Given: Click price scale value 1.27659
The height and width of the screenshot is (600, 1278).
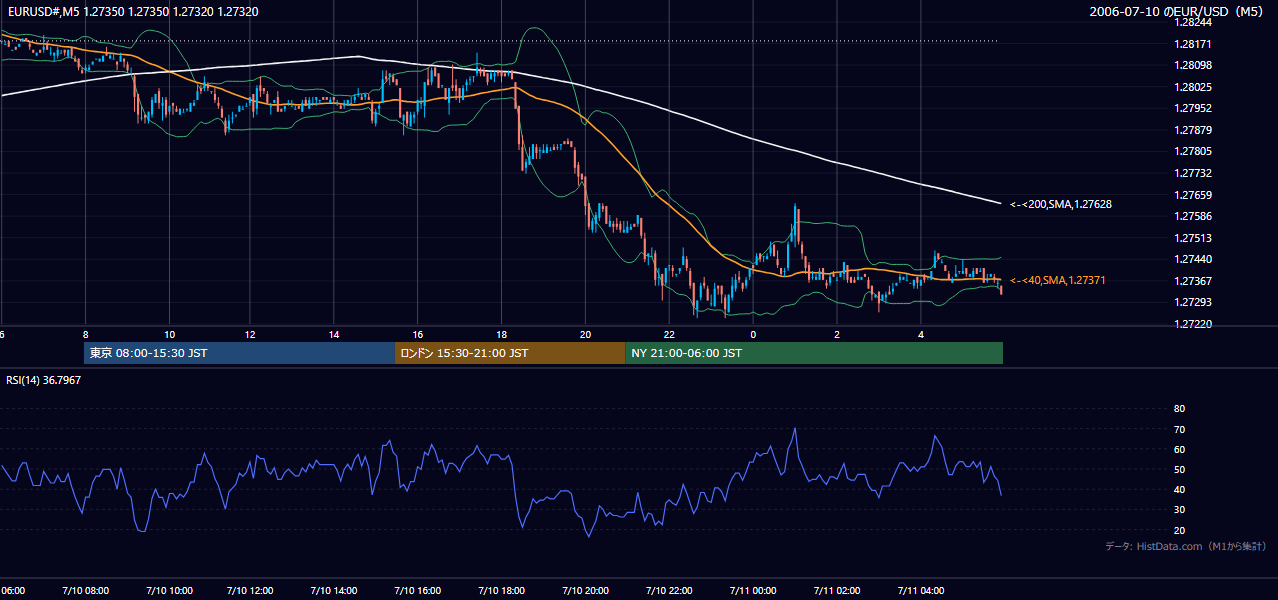Looking at the screenshot, I should pyautogui.click(x=1193, y=195).
